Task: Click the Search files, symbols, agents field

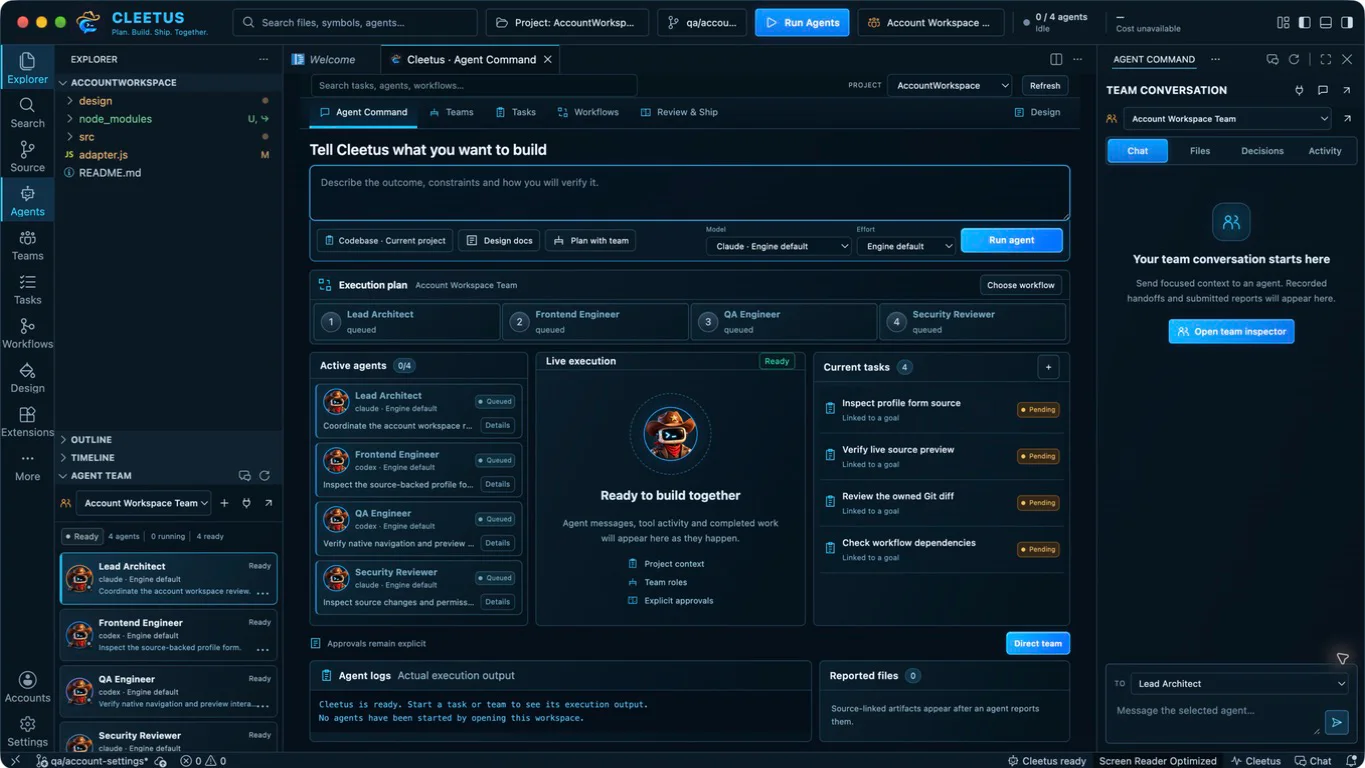Action: (x=355, y=23)
